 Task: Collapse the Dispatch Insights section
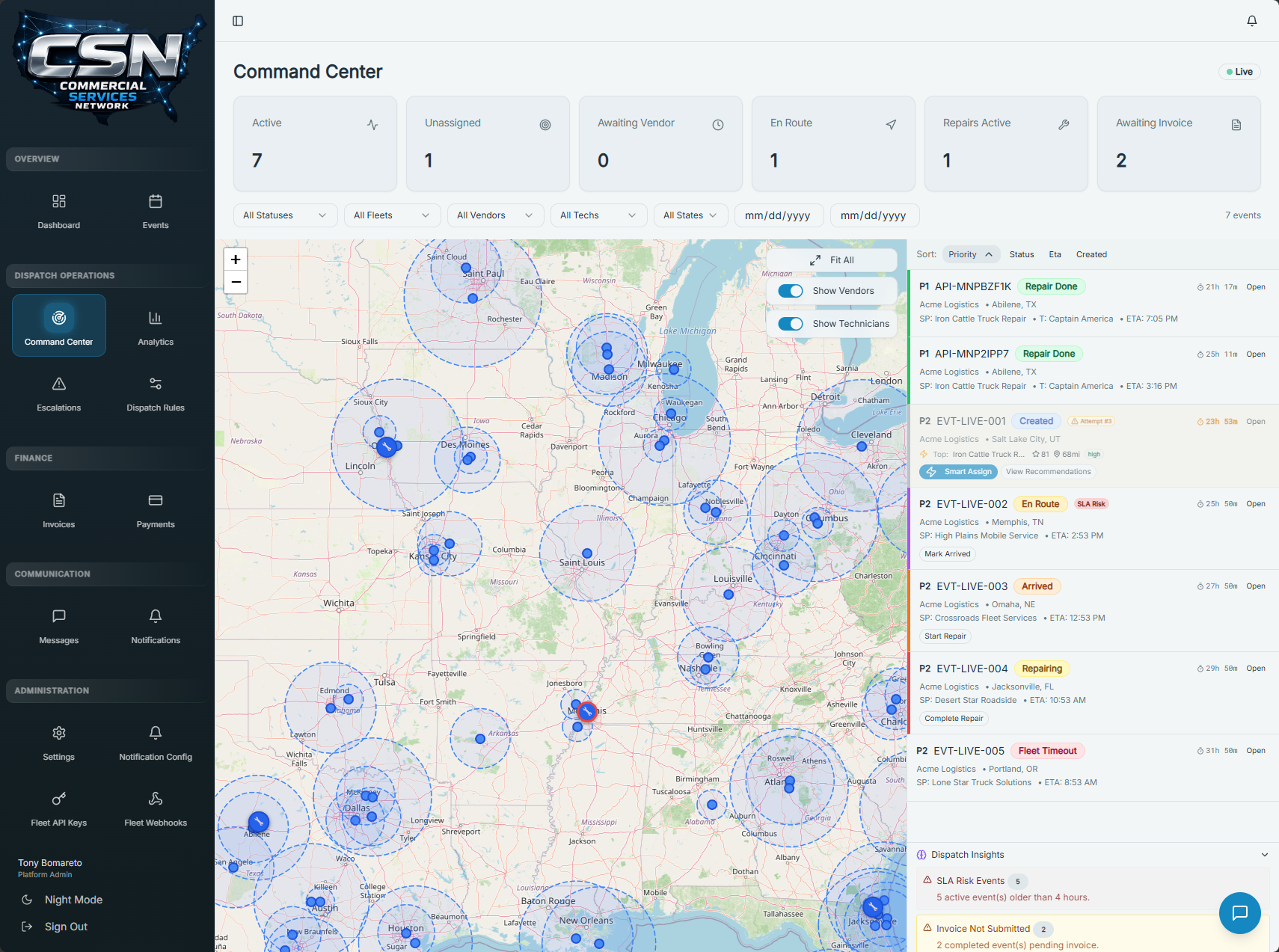tap(1265, 855)
